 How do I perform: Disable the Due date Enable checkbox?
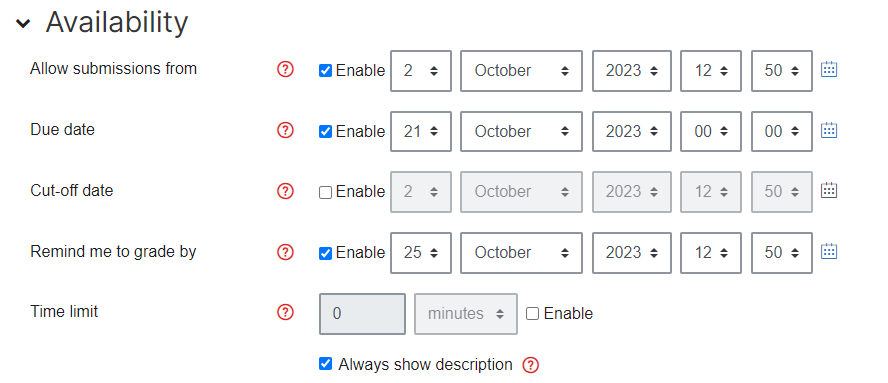326,132
